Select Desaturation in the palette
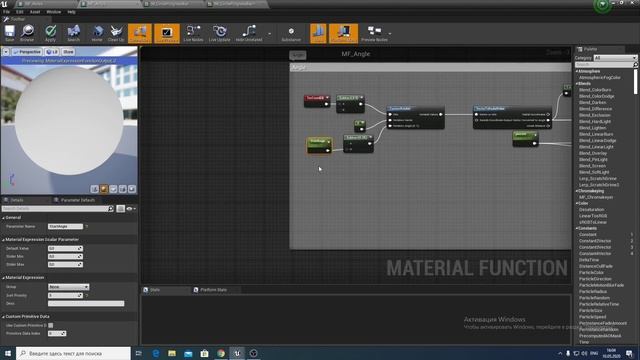 591,209
